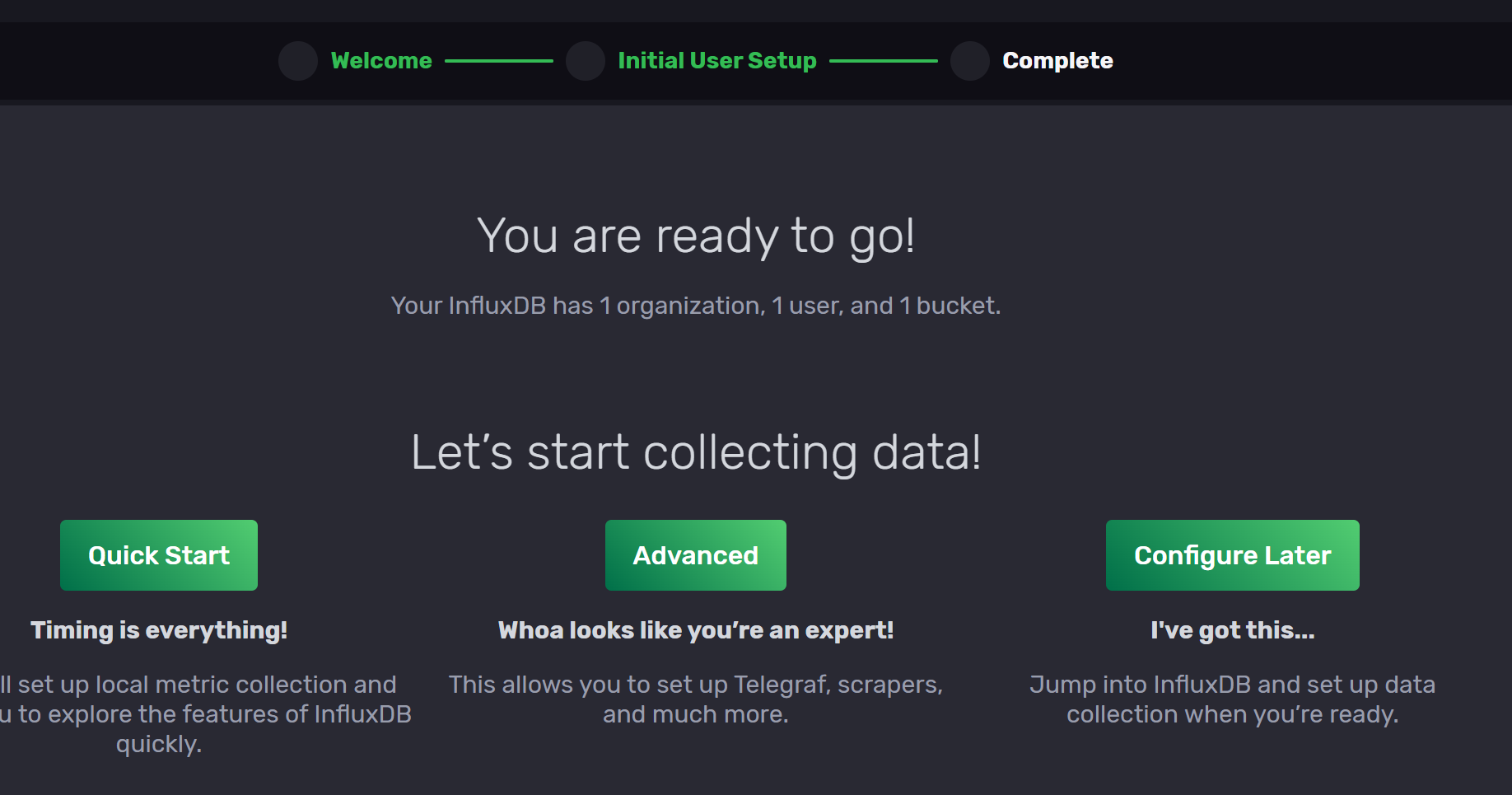
Task: Click the 'I've got this...' caption
Action: [x=1233, y=630]
